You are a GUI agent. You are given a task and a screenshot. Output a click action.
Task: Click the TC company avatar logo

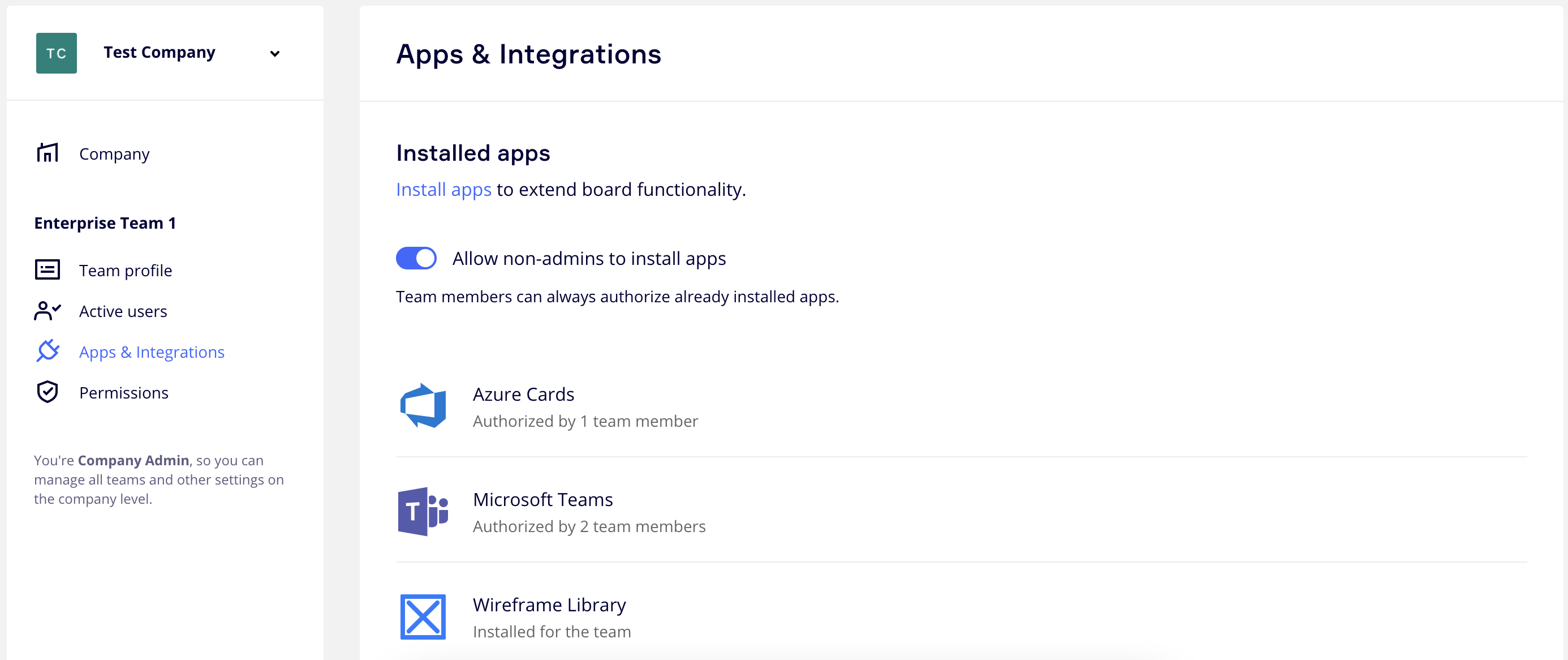point(56,53)
